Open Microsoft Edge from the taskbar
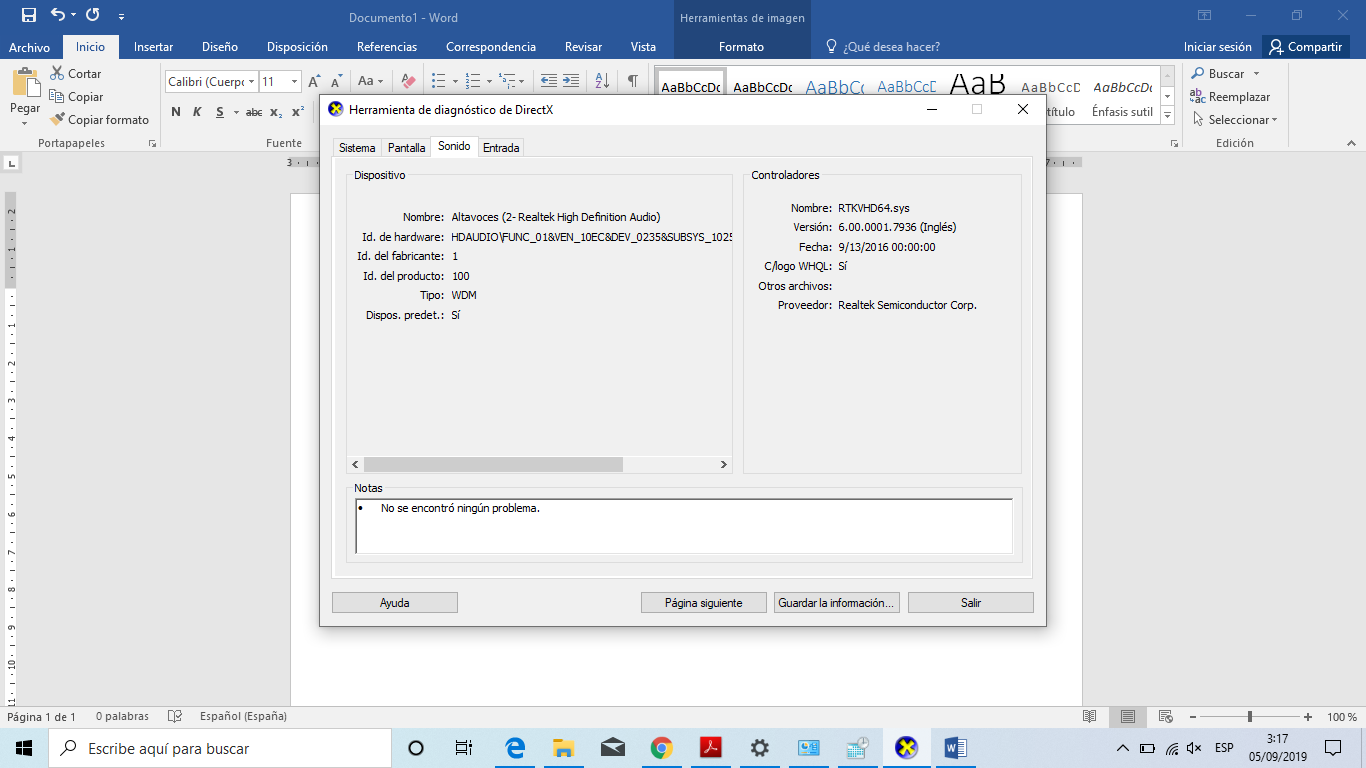1366x768 pixels. coord(516,748)
